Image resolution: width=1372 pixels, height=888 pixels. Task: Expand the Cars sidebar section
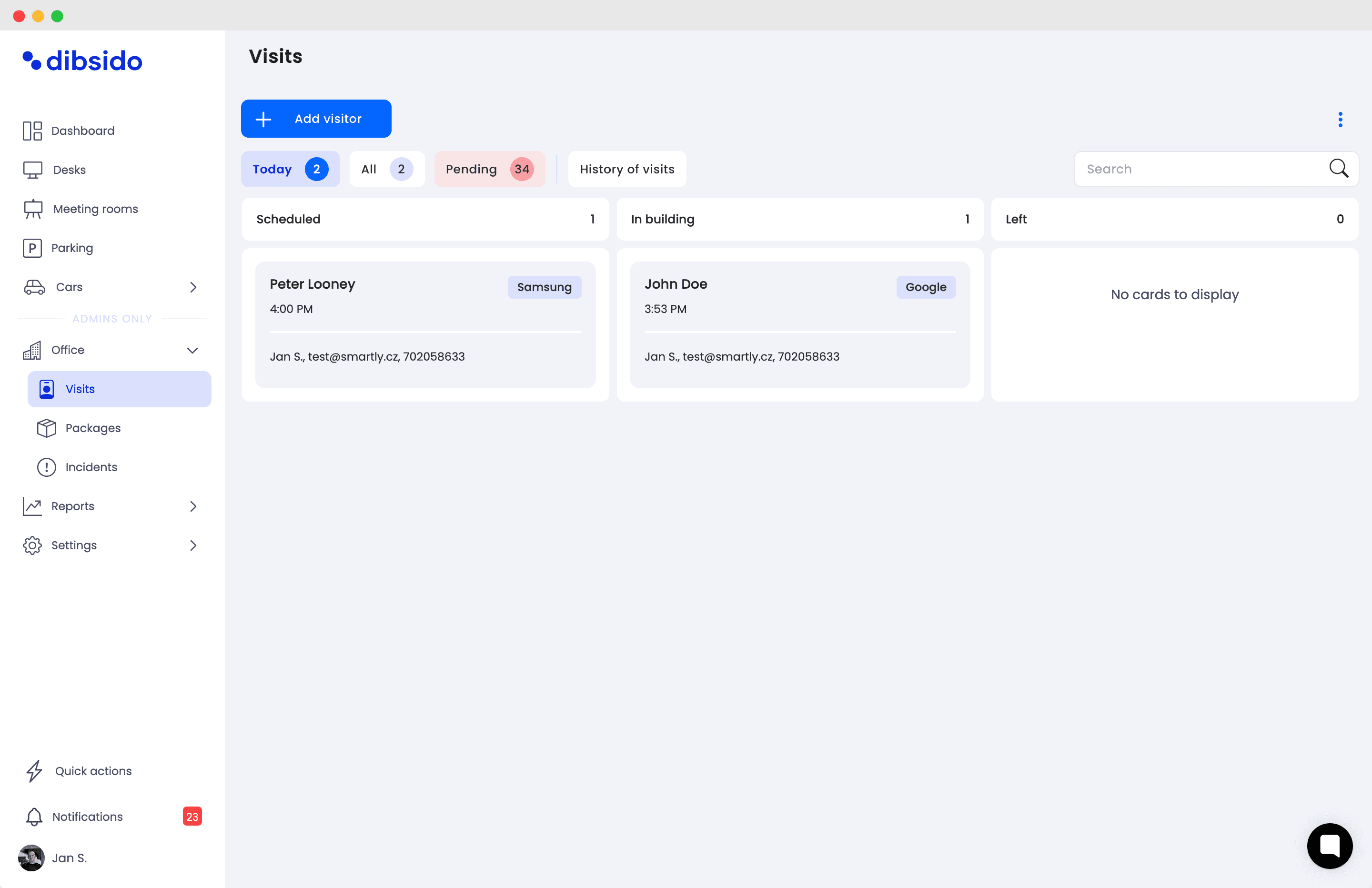[193, 287]
